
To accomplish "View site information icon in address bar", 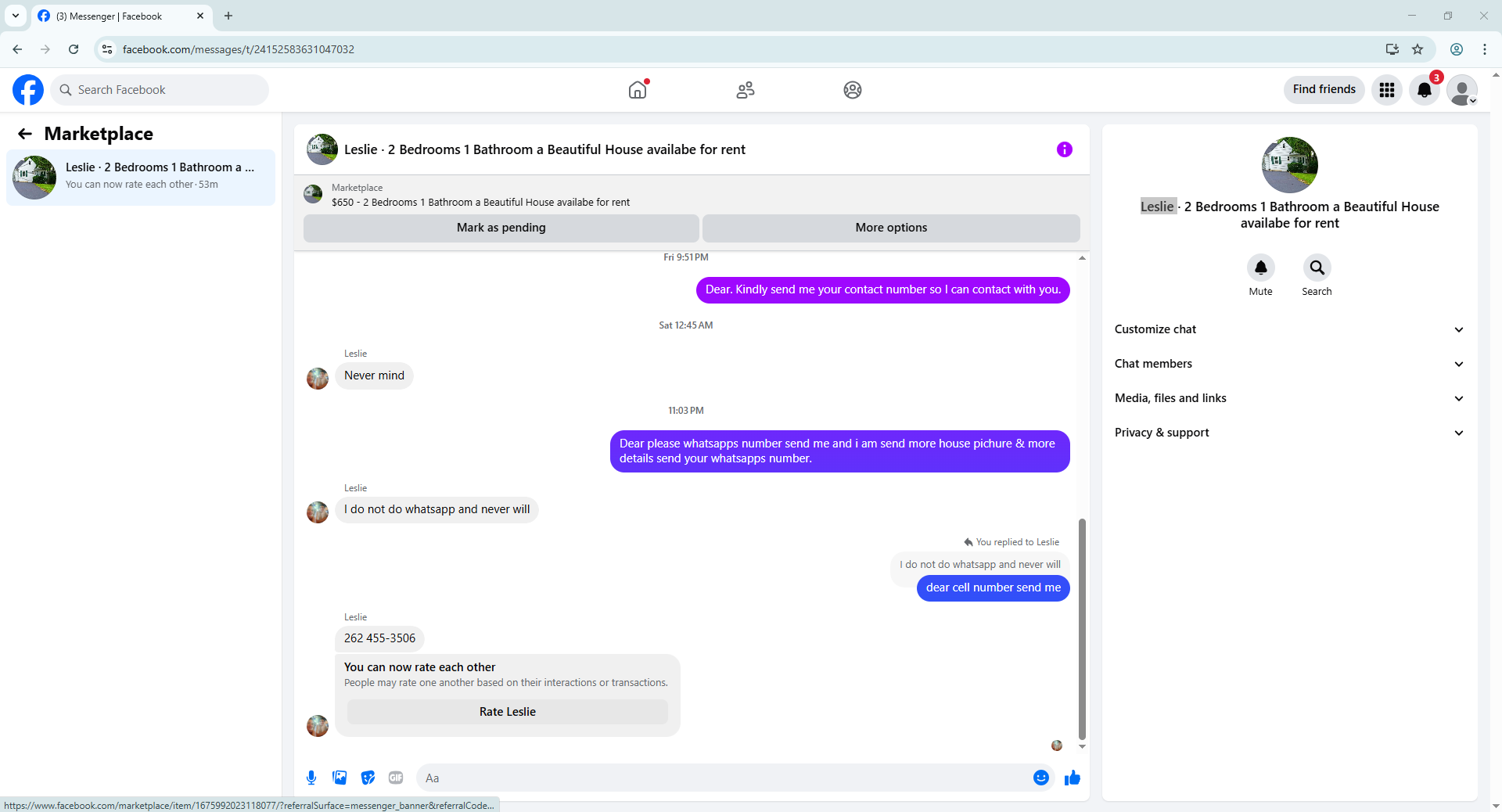I will coord(107,49).
